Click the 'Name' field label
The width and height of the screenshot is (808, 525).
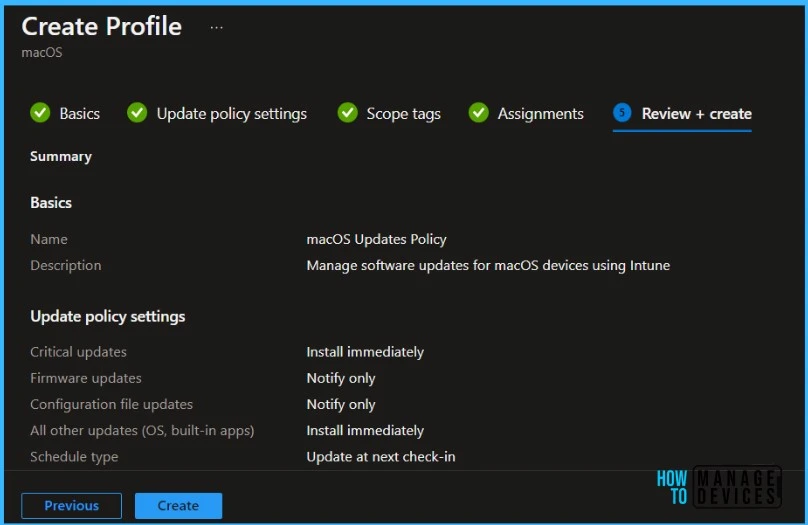(49, 239)
